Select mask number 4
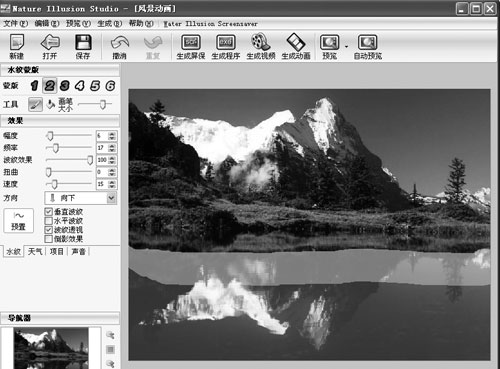Screen dimensions: 500x369 (x=80, y=86)
